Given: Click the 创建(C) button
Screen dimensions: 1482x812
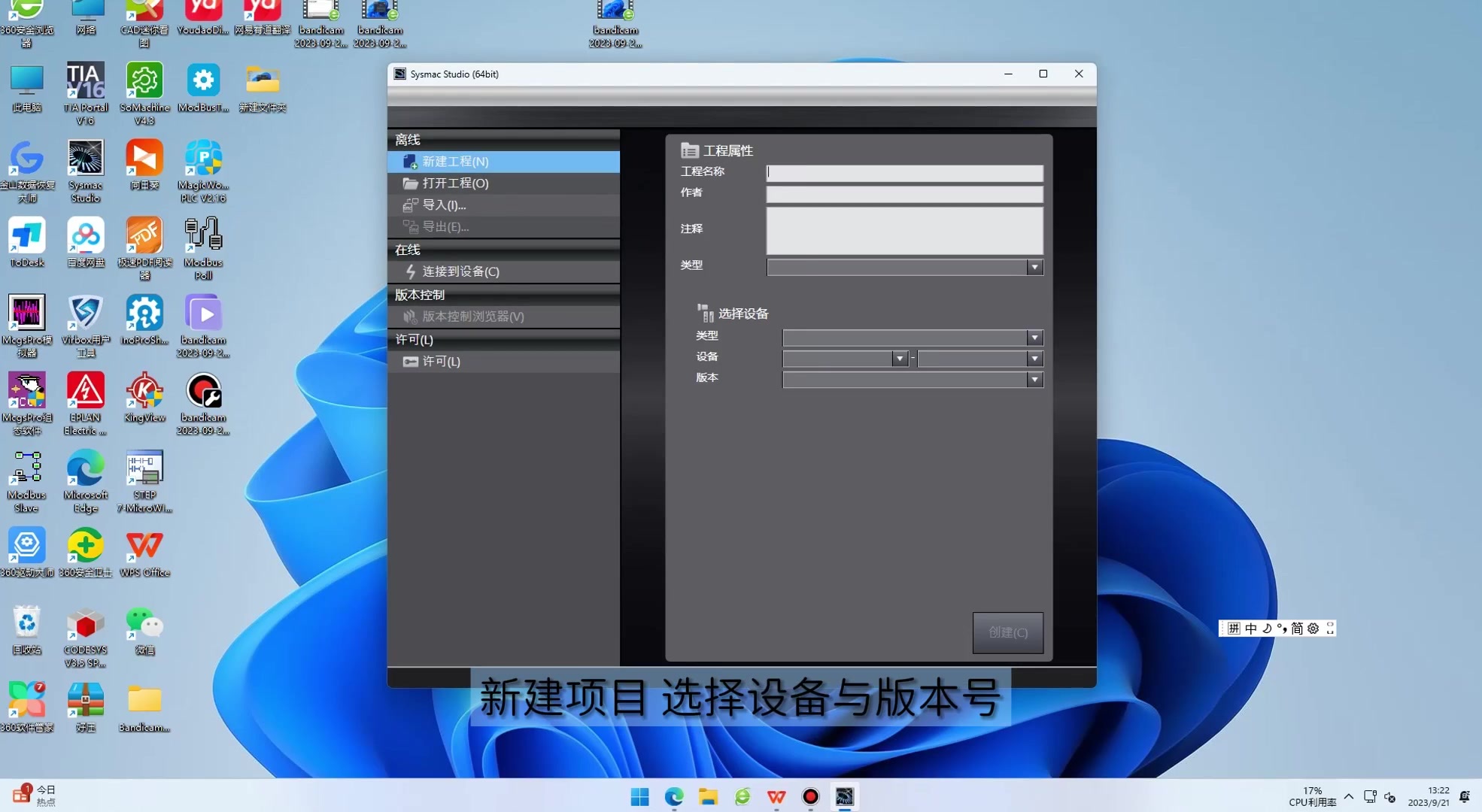Looking at the screenshot, I should [1007, 632].
